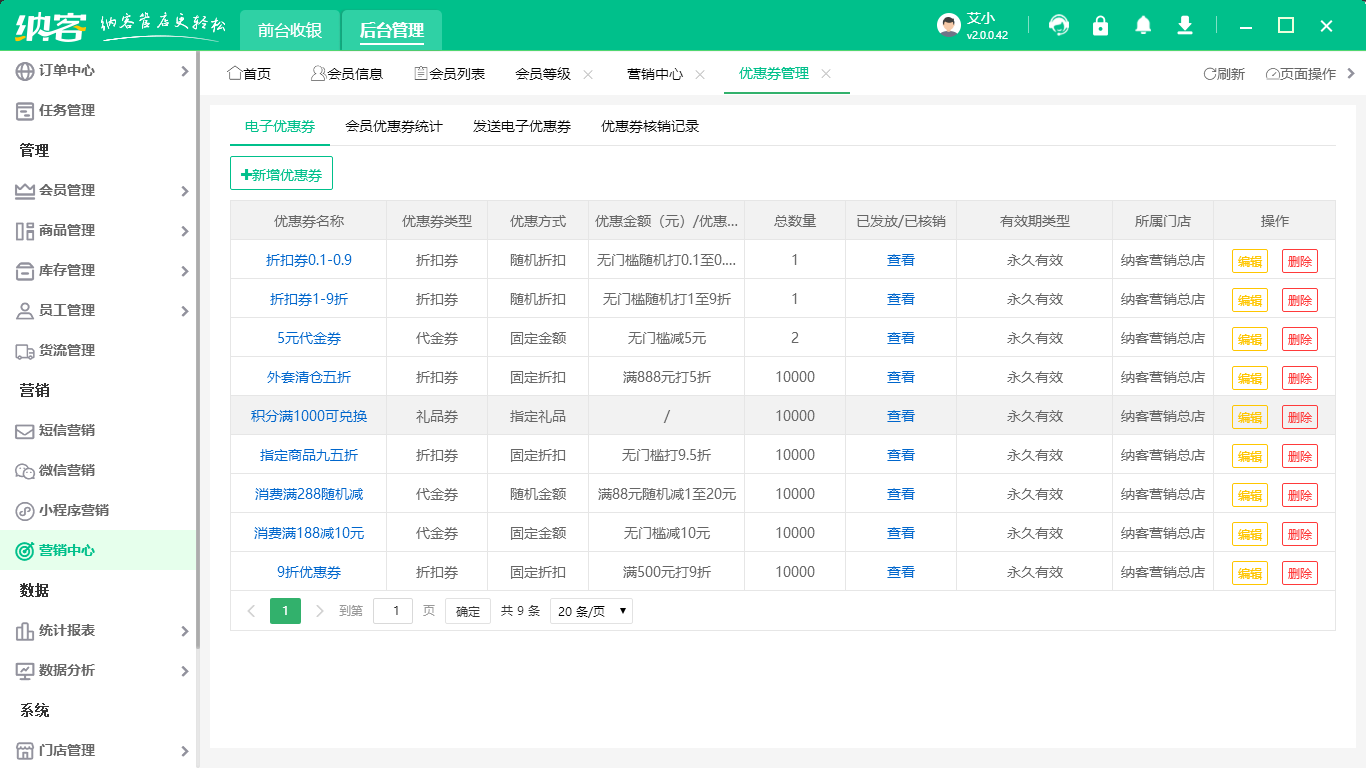This screenshot has width=1366, height=768.
Task: Expand the 页面操作 menu
Action: tap(1301, 74)
